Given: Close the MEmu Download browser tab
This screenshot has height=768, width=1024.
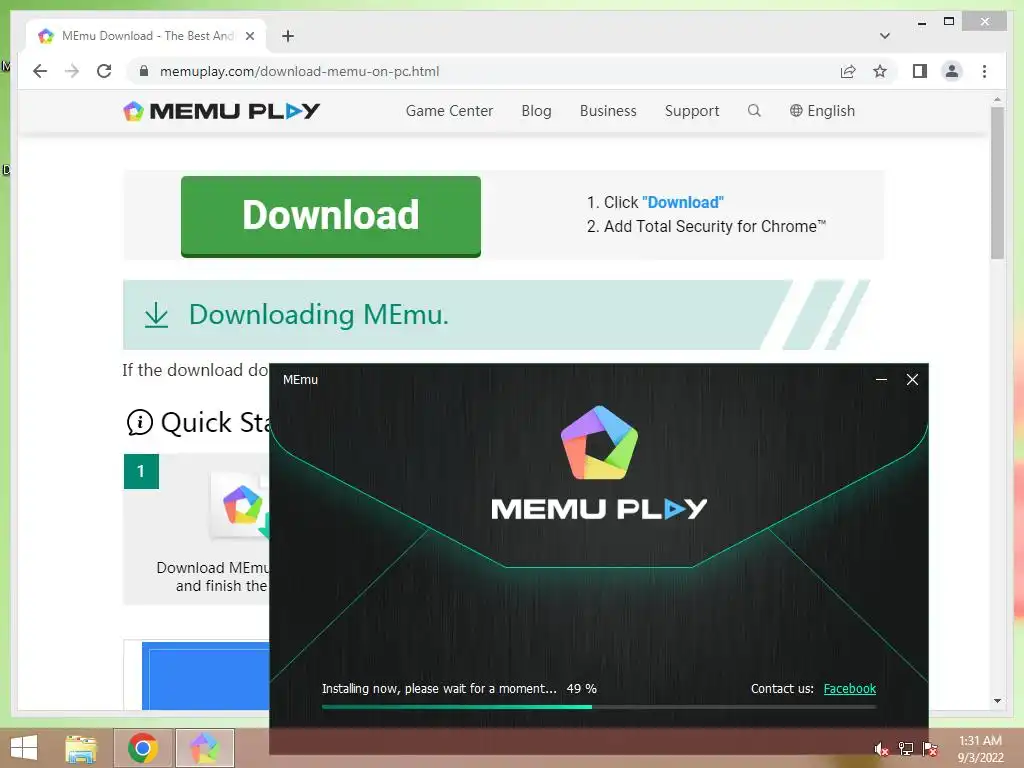Looking at the screenshot, I should [x=249, y=36].
